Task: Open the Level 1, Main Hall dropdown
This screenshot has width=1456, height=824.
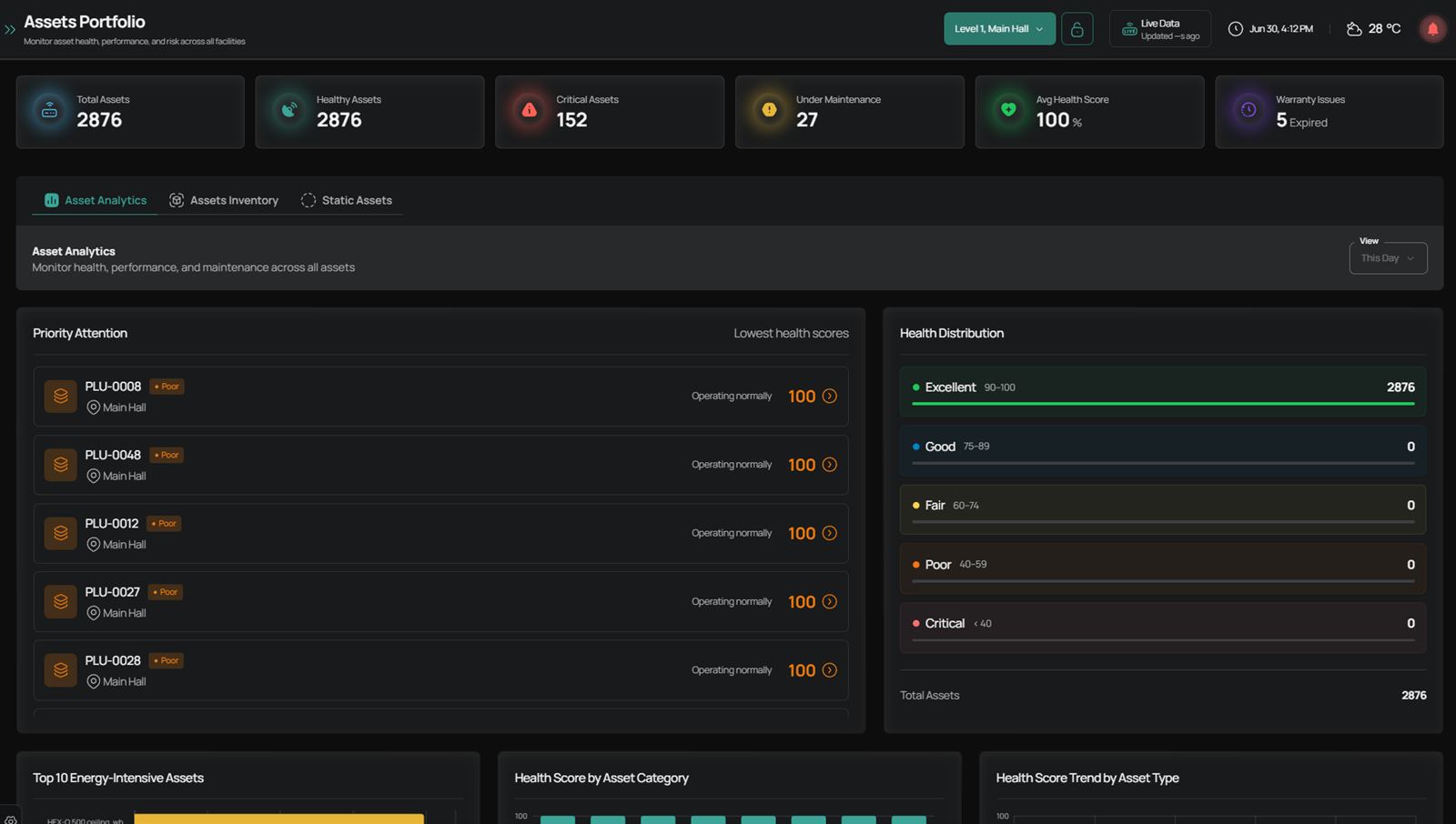Action: pyautogui.click(x=999, y=29)
